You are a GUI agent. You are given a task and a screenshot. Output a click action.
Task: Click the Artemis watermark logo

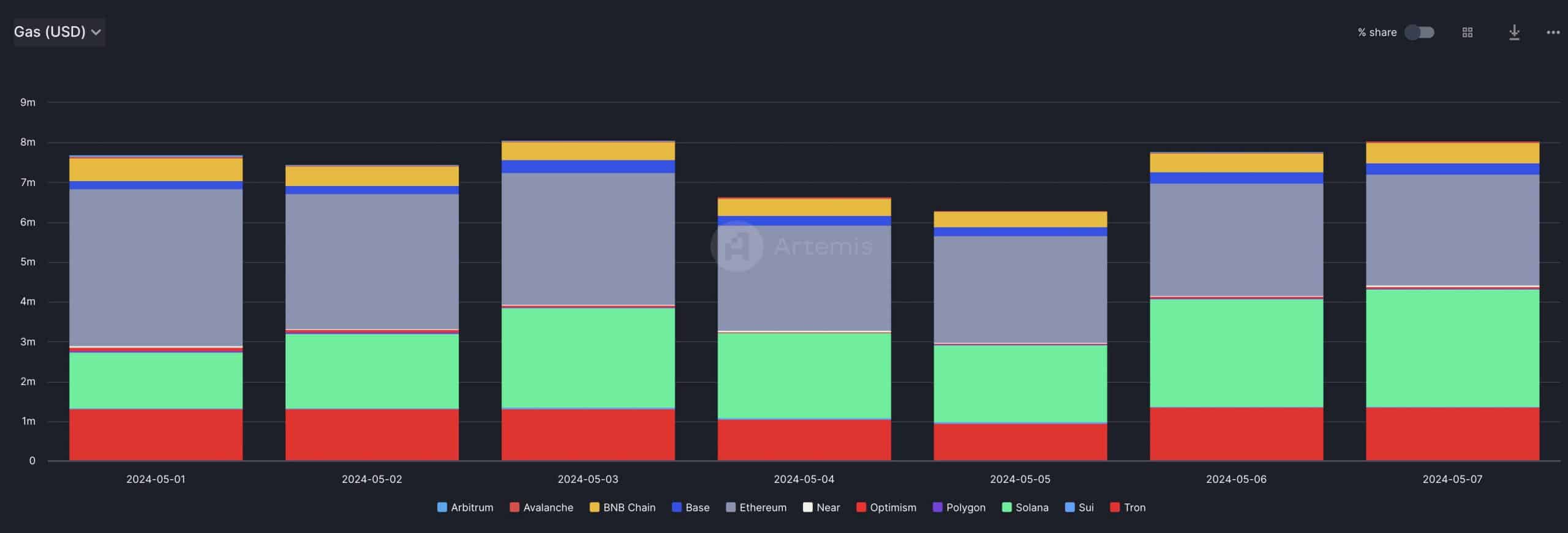coord(737,246)
